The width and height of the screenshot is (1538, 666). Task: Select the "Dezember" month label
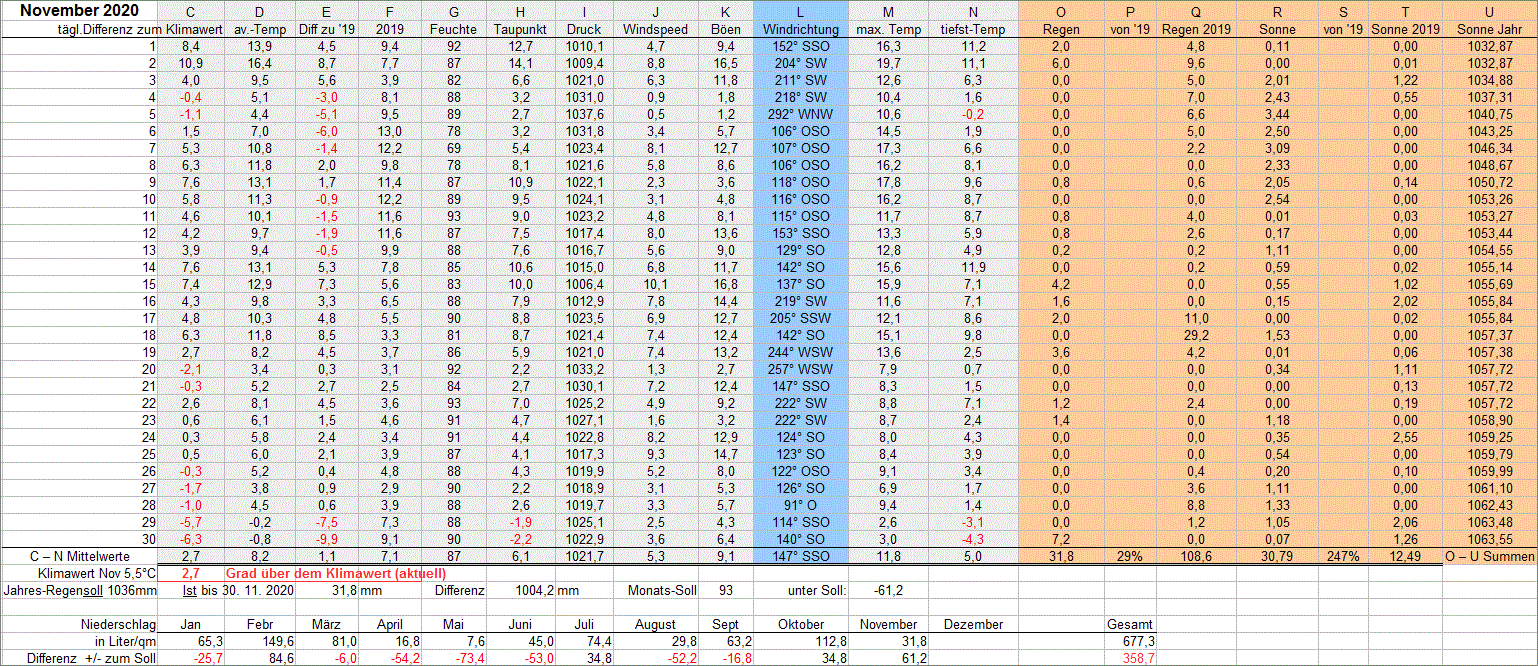pyautogui.click(x=973, y=625)
